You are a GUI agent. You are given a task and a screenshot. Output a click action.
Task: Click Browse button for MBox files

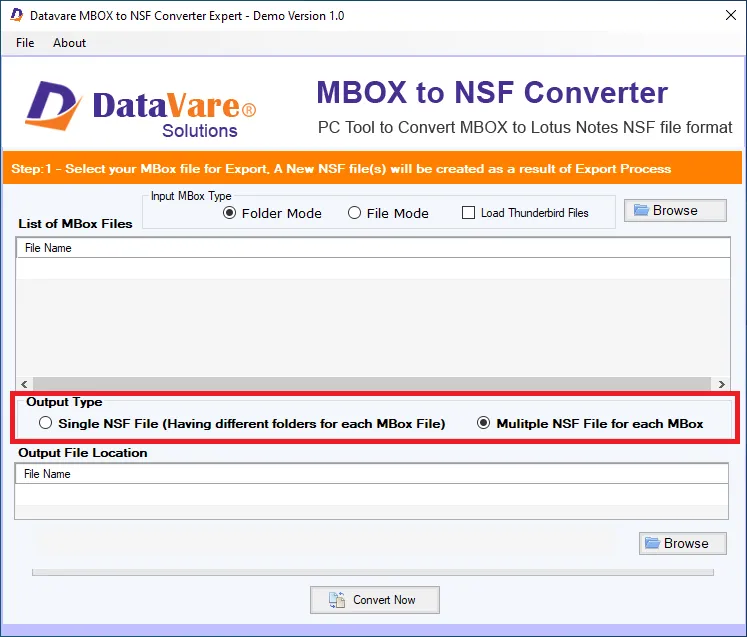coord(675,210)
